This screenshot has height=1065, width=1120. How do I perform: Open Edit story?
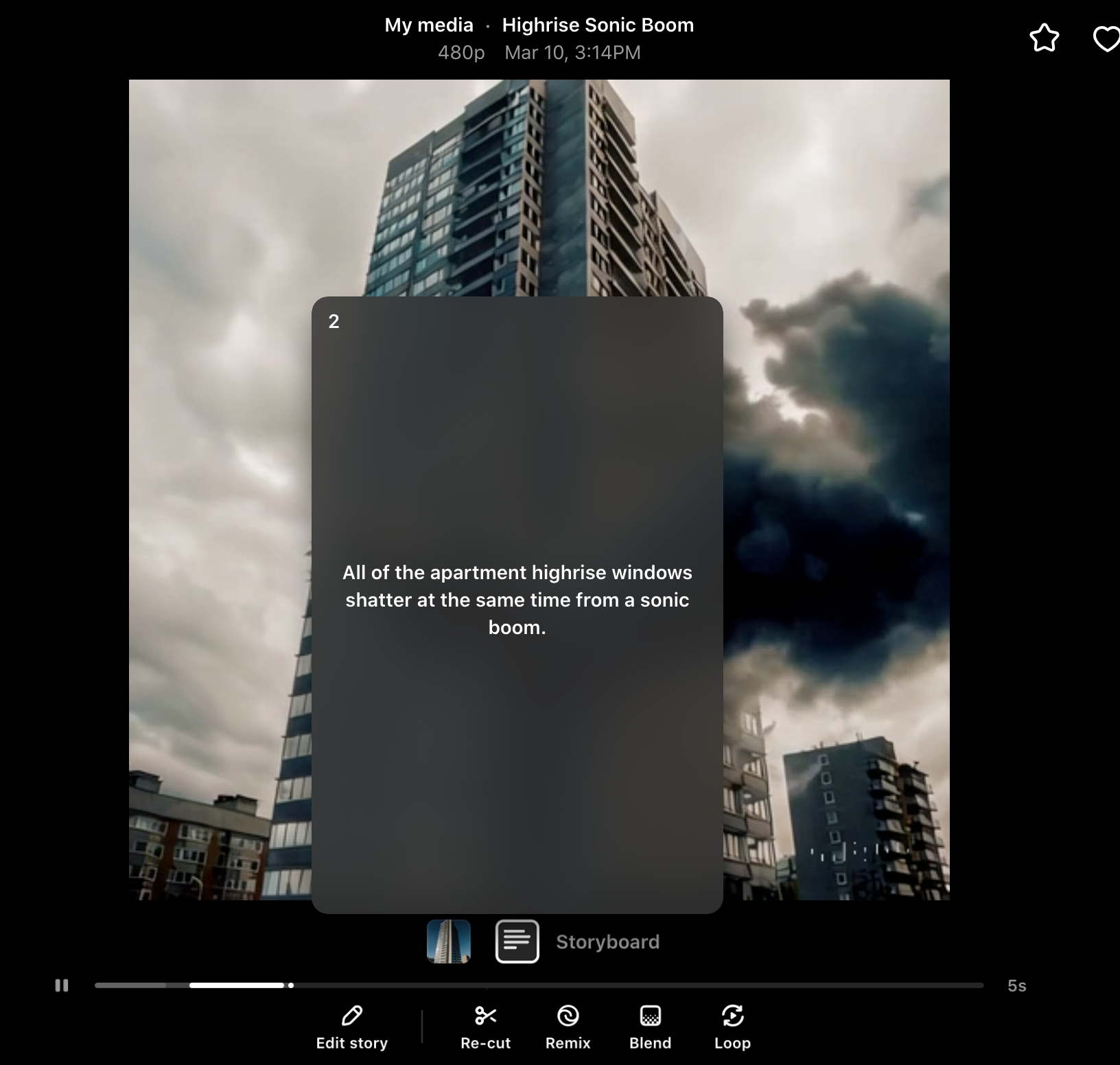352,1027
